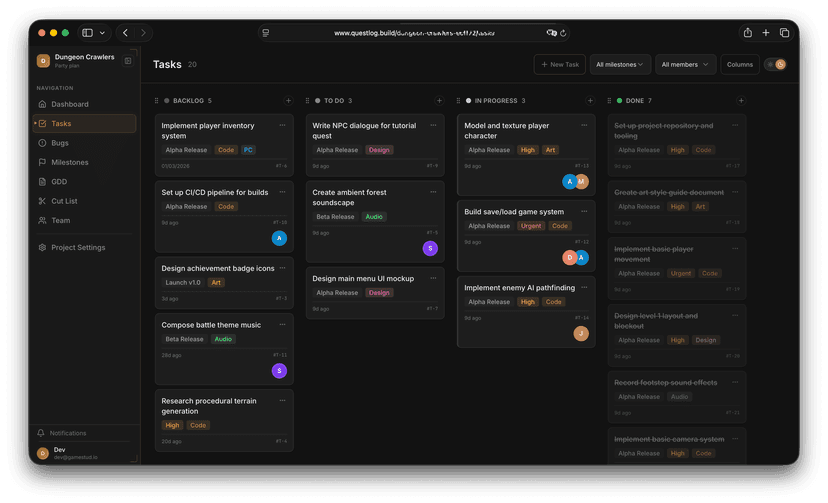Click the Urgent tag on Build save/load card
828x503 pixels.
(531, 226)
